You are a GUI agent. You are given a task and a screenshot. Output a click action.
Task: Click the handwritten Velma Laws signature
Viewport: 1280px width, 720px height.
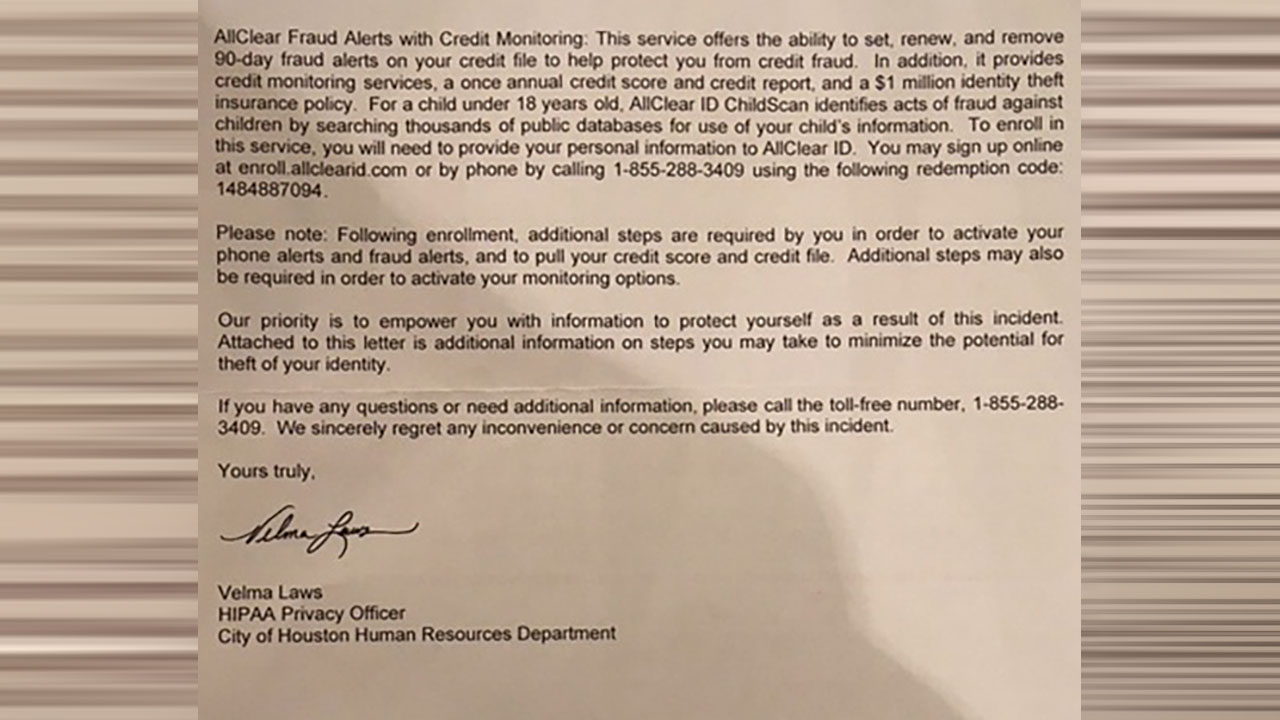tap(316, 531)
